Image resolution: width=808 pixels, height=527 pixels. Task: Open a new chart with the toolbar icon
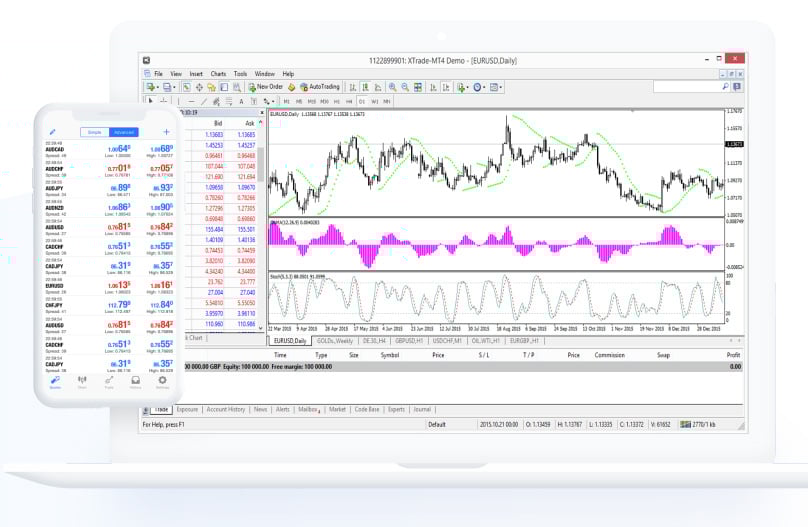tap(150, 88)
